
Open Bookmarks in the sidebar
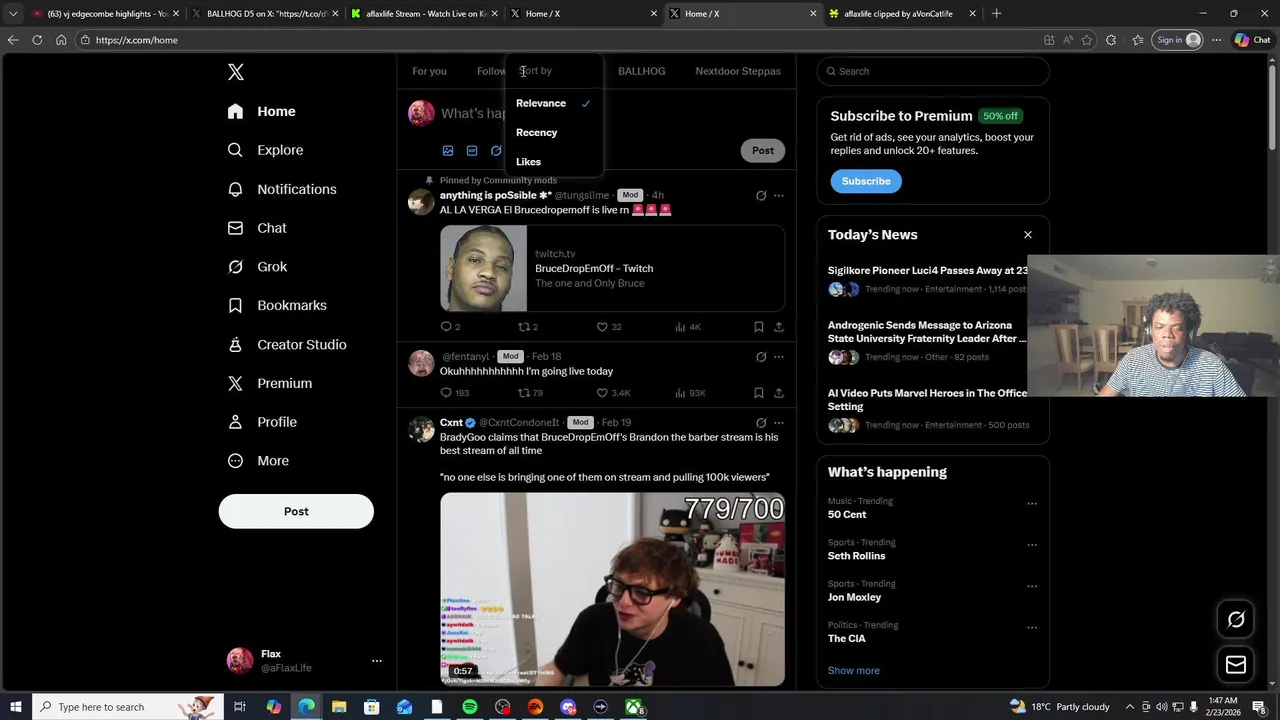click(277, 305)
